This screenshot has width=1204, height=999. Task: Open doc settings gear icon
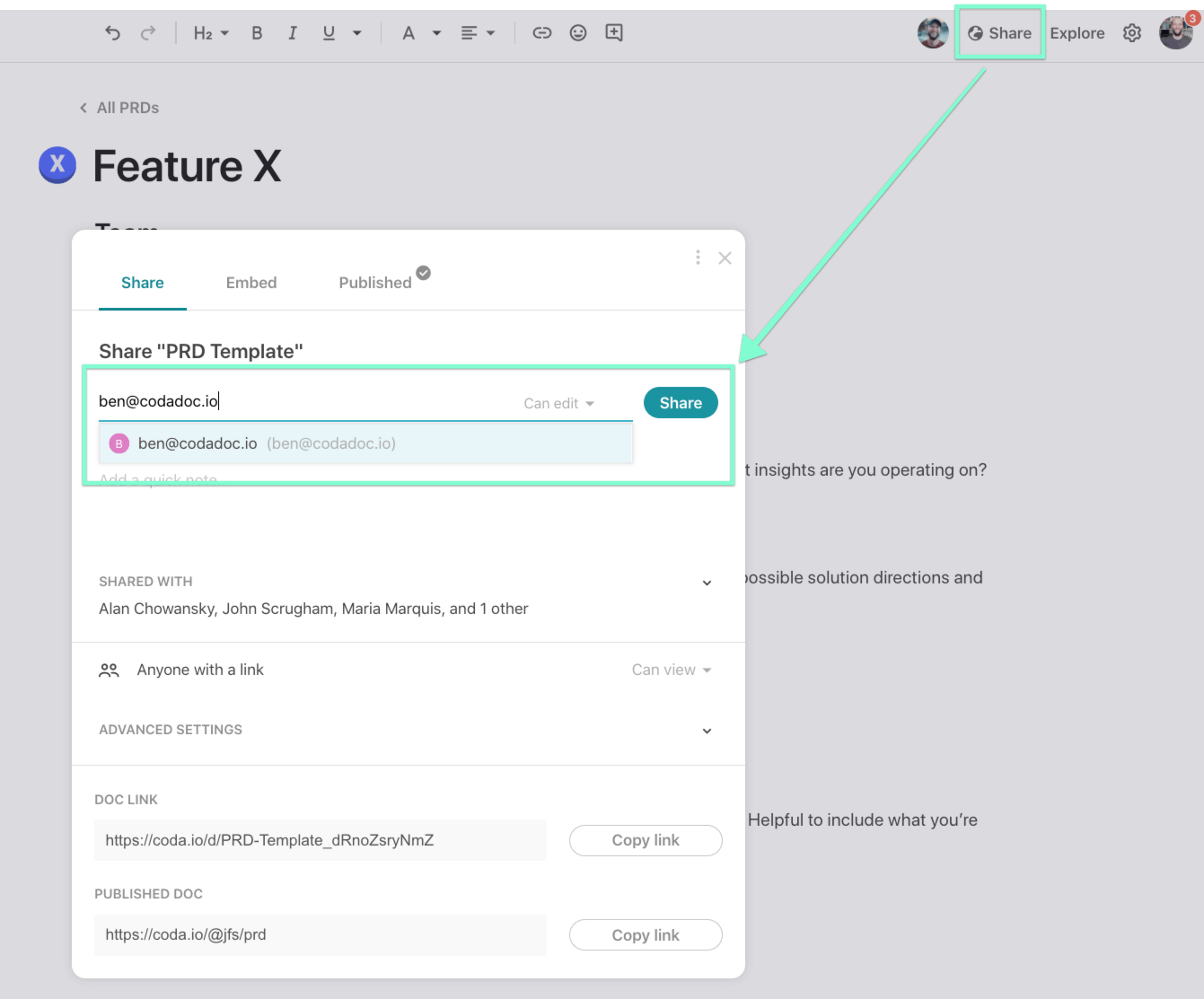pyautogui.click(x=1132, y=33)
